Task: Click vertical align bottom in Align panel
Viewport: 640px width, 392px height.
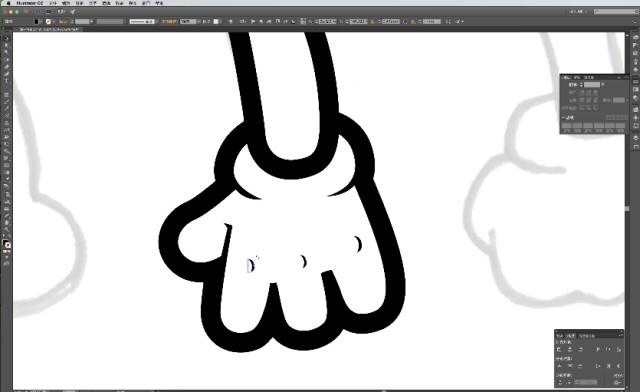Action: pyautogui.click(x=619, y=350)
